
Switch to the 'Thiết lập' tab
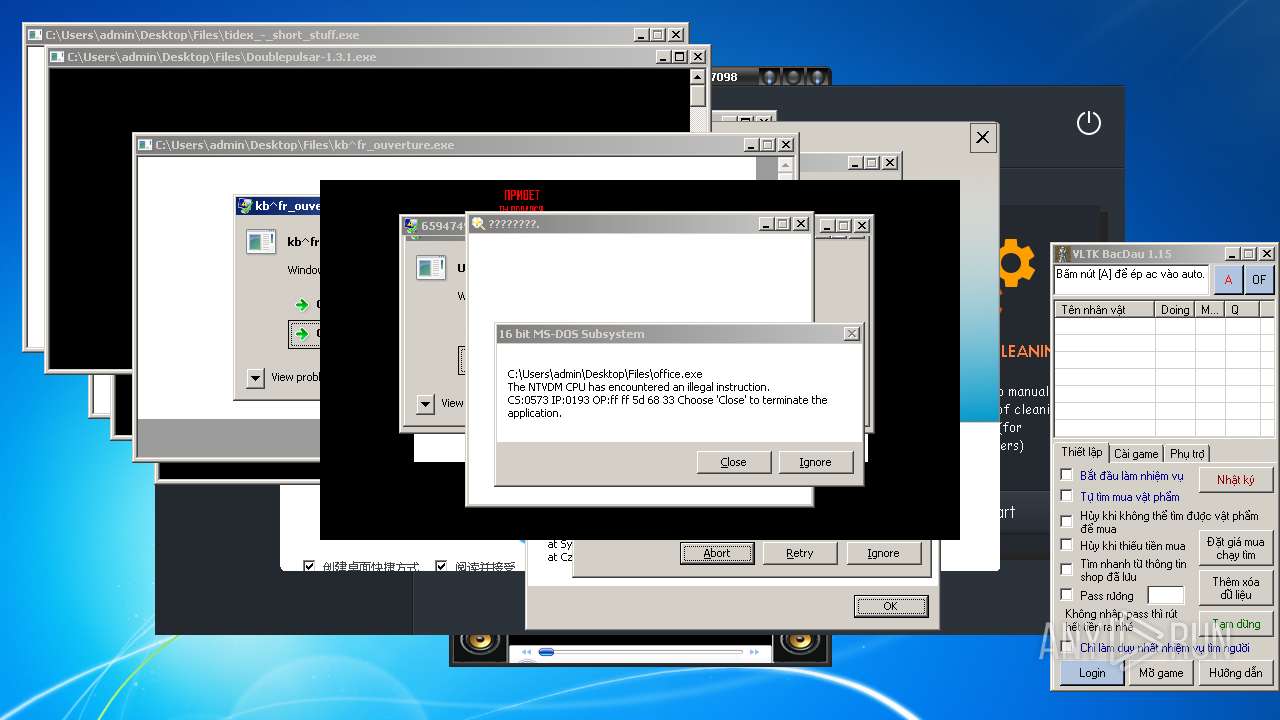pos(1081,452)
